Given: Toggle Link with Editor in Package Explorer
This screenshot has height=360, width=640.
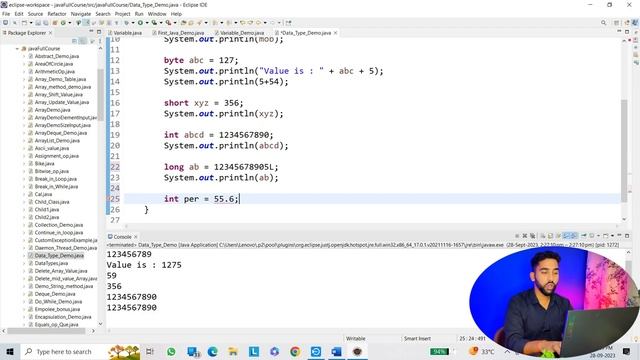Looking at the screenshot, I should 82,41.
